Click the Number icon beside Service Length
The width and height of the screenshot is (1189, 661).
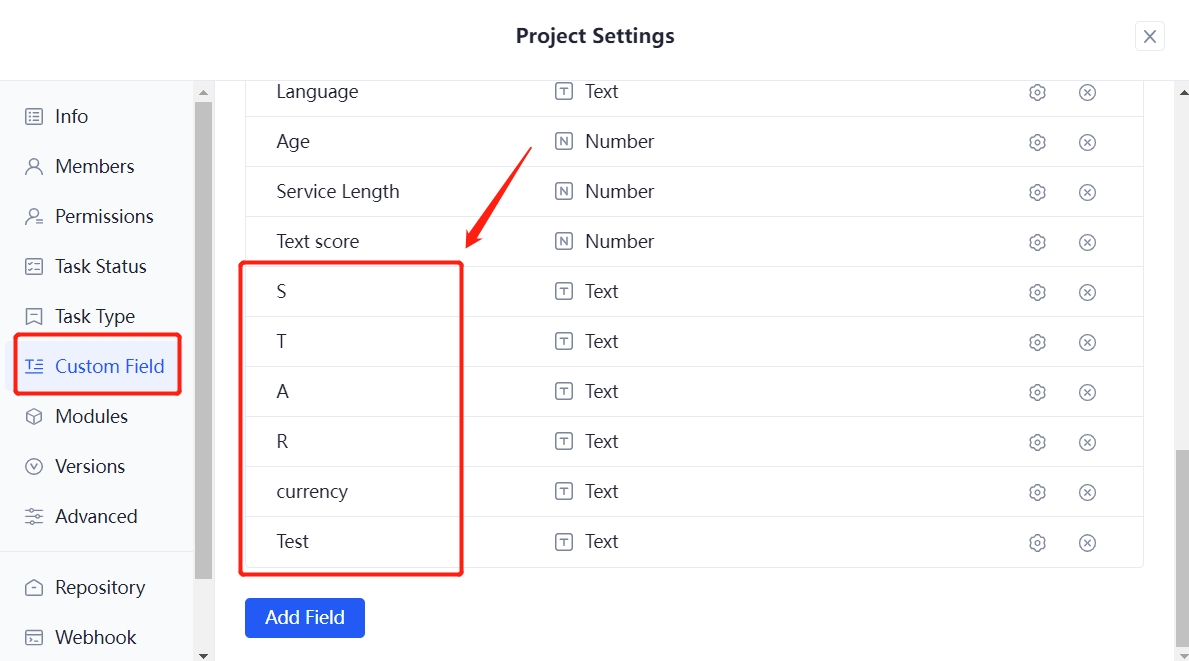tap(563, 191)
